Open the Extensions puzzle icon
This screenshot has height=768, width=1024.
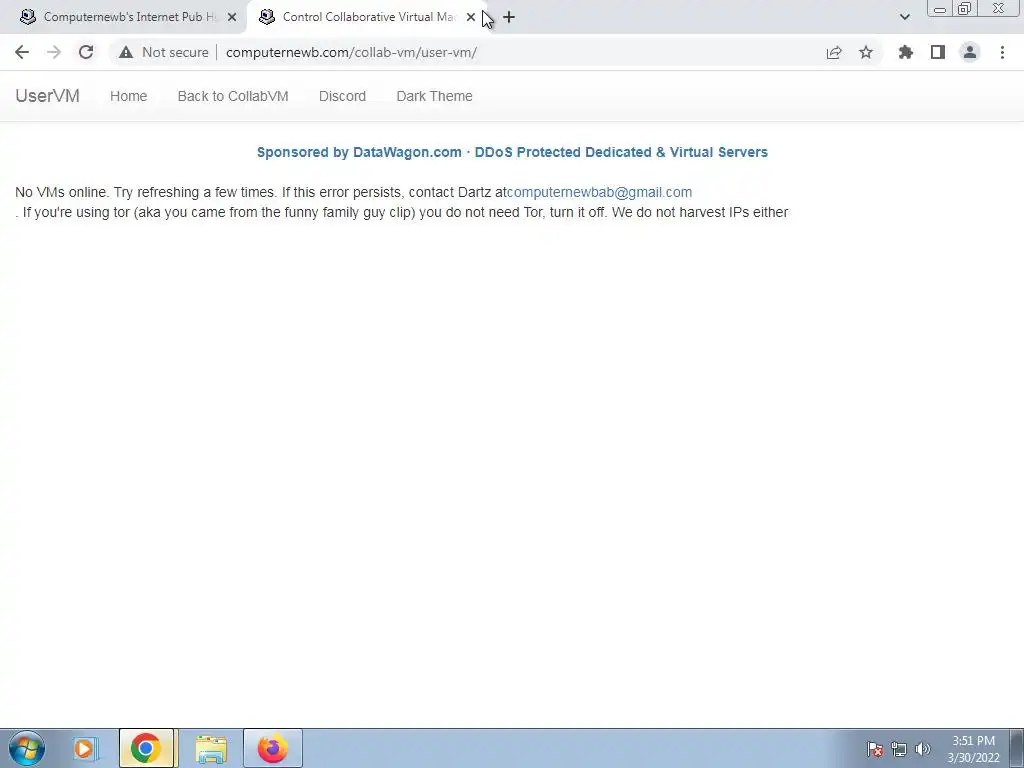pyautogui.click(x=906, y=52)
